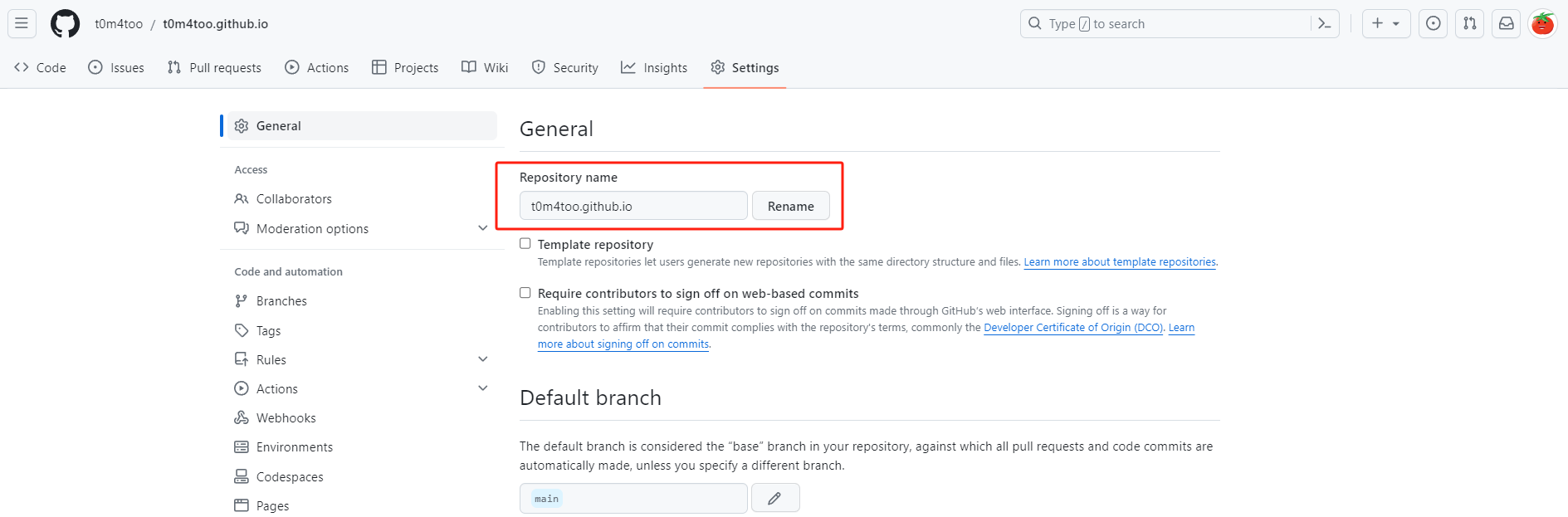Click the GitHub Octocat logo
Viewport: 1568px width, 517px height.
pyautogui.click(x=65, y=24)
